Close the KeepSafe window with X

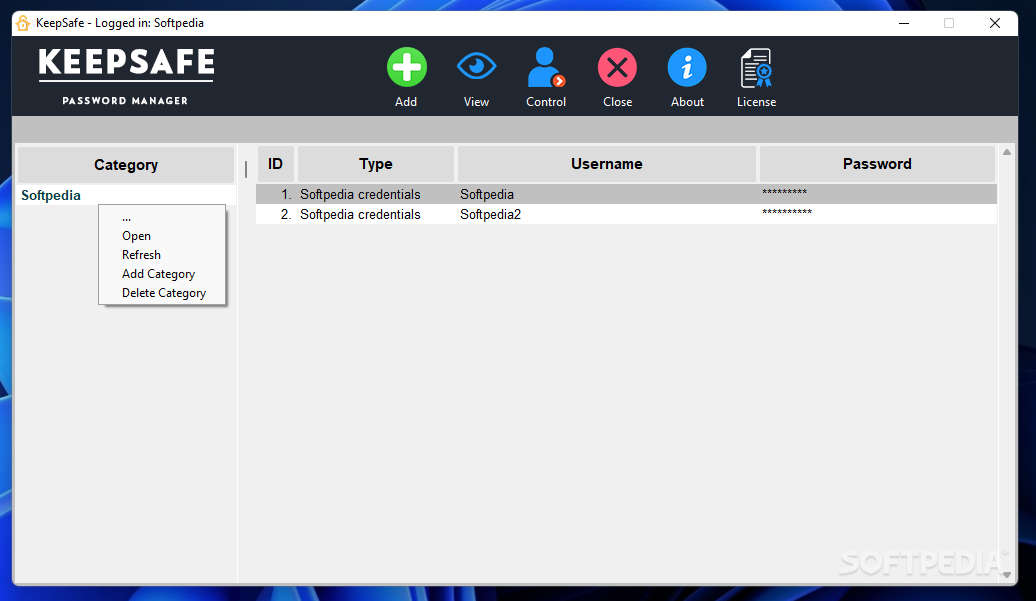pos(995,23)
